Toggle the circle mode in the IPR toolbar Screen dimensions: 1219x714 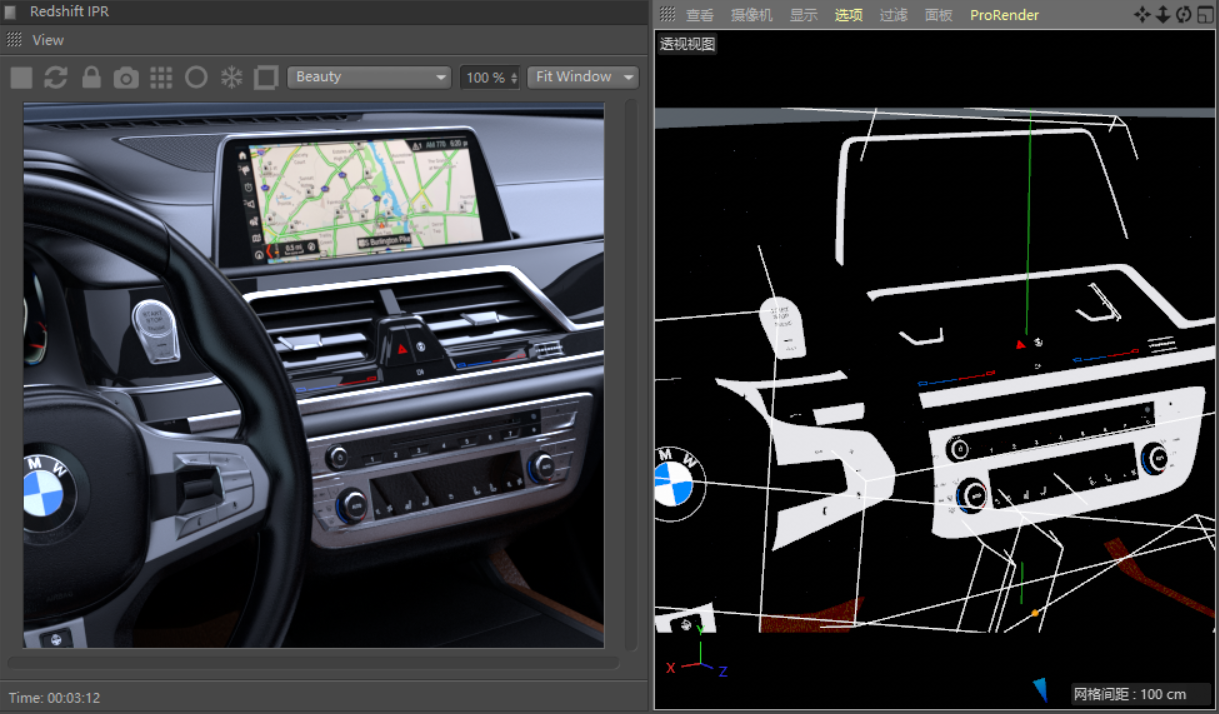click(196, 77)
